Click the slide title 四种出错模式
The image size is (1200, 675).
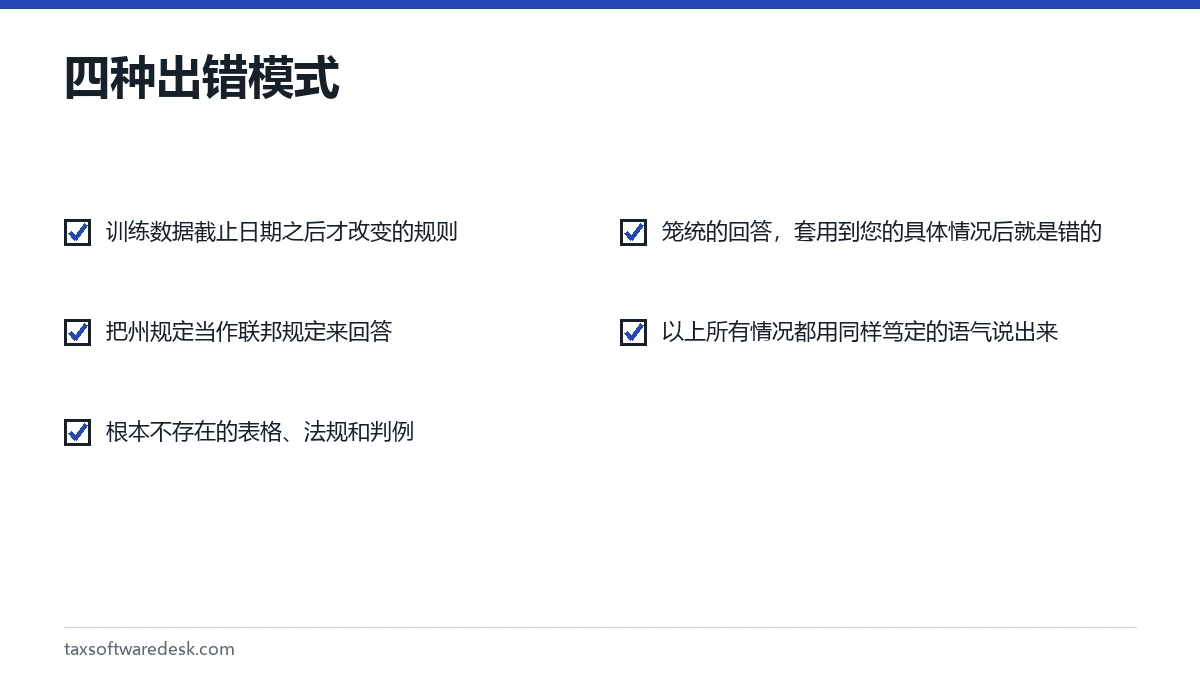(202, 78)
